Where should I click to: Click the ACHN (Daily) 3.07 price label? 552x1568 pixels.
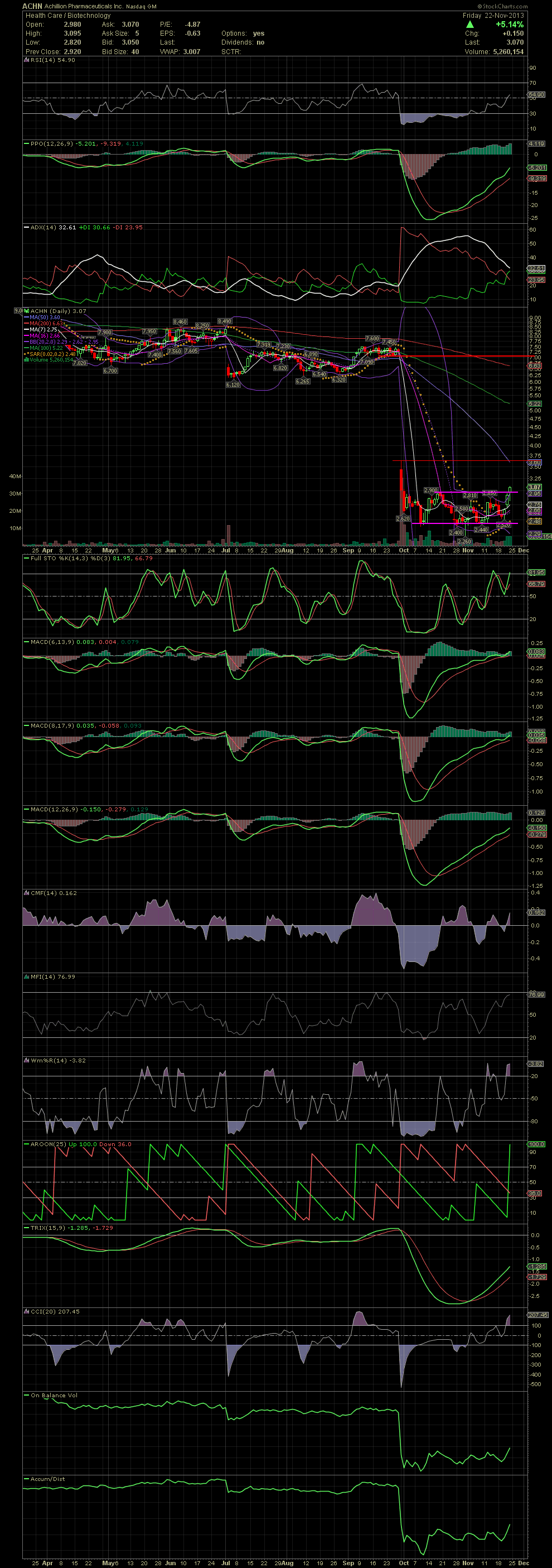58,310
